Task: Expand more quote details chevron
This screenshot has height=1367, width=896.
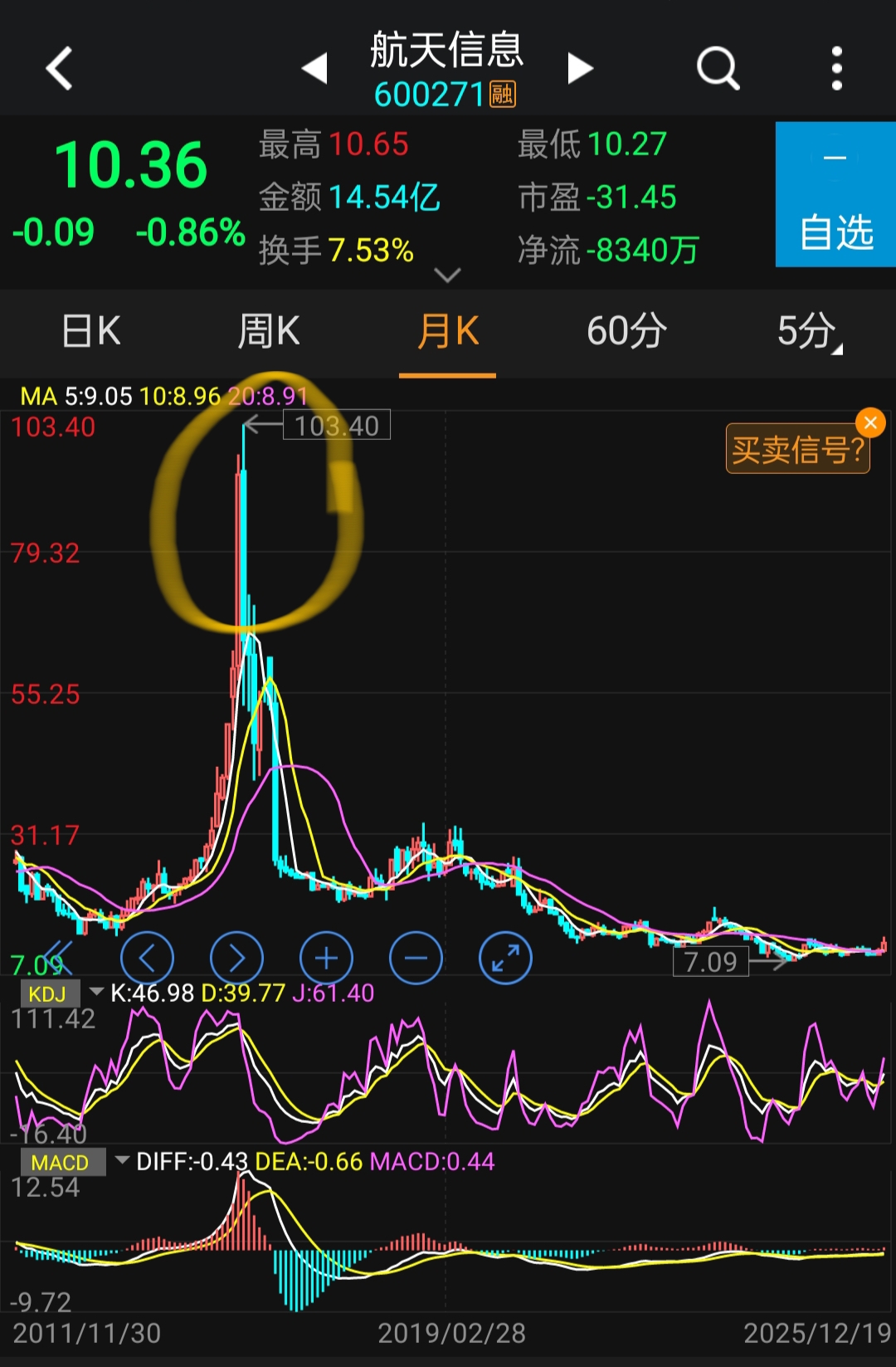Action: pos(447,275)
